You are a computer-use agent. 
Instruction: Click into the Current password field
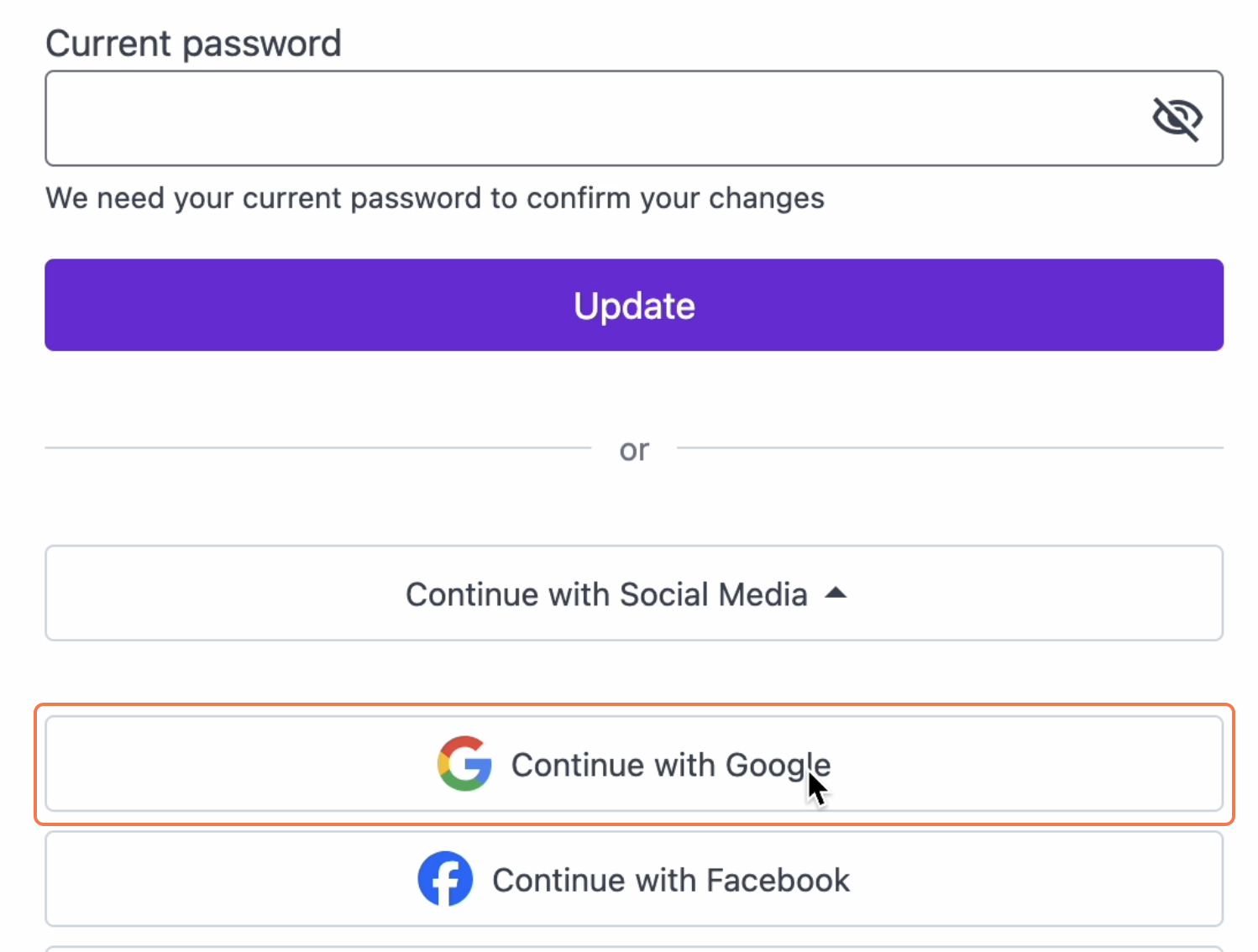pyautogui.click(x=588, y=118)
